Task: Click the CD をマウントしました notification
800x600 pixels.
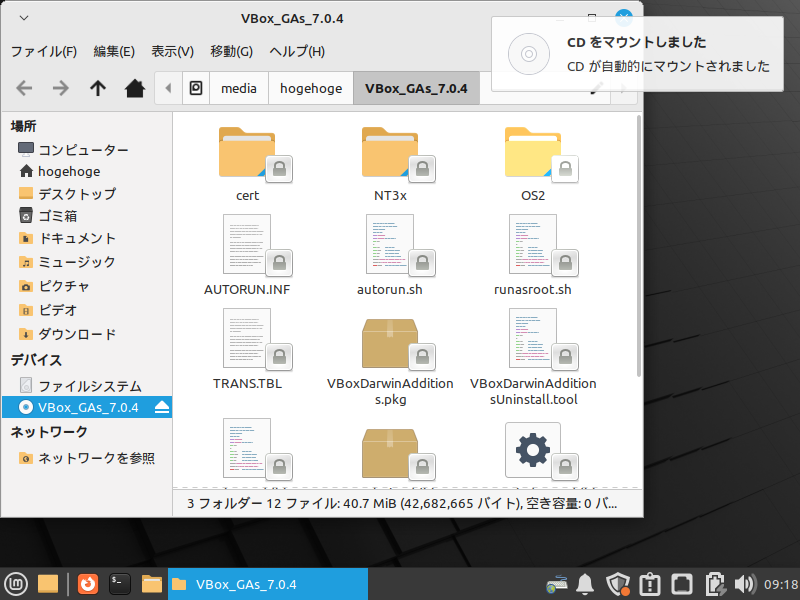Action: pos(637,54)
